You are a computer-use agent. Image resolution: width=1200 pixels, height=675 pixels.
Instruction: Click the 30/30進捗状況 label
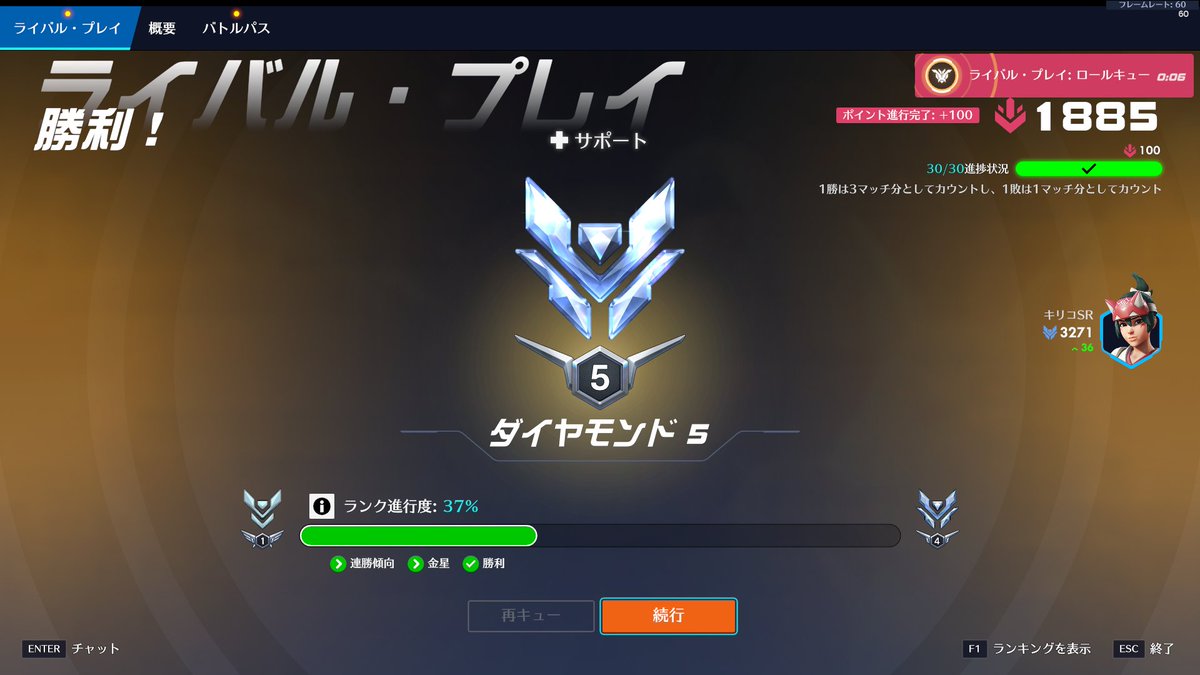tap(966, 168)
